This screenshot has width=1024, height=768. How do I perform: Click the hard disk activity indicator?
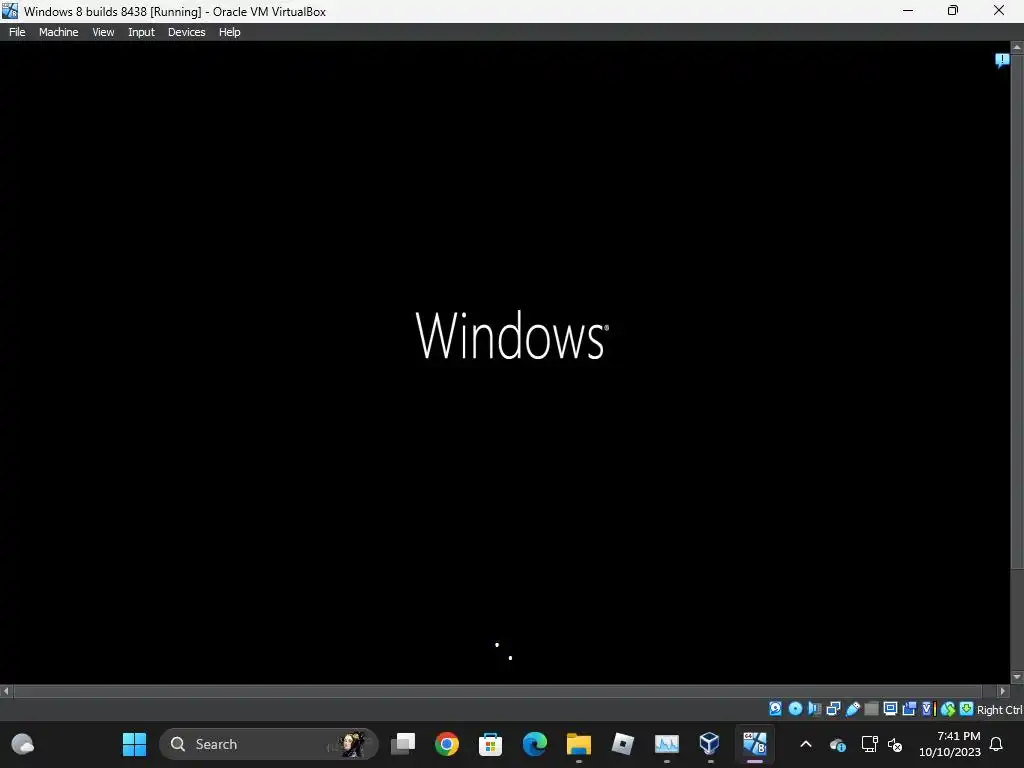[x=775, y=709]
